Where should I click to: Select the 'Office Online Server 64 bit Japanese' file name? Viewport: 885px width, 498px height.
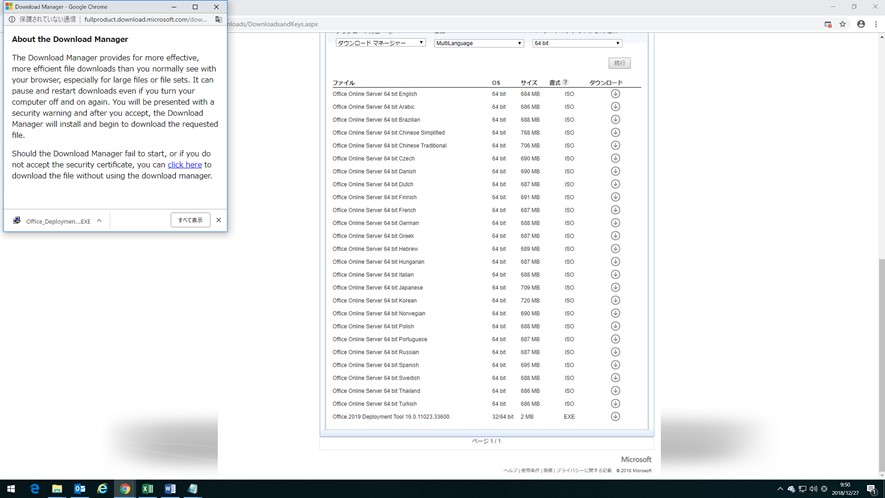378,287
